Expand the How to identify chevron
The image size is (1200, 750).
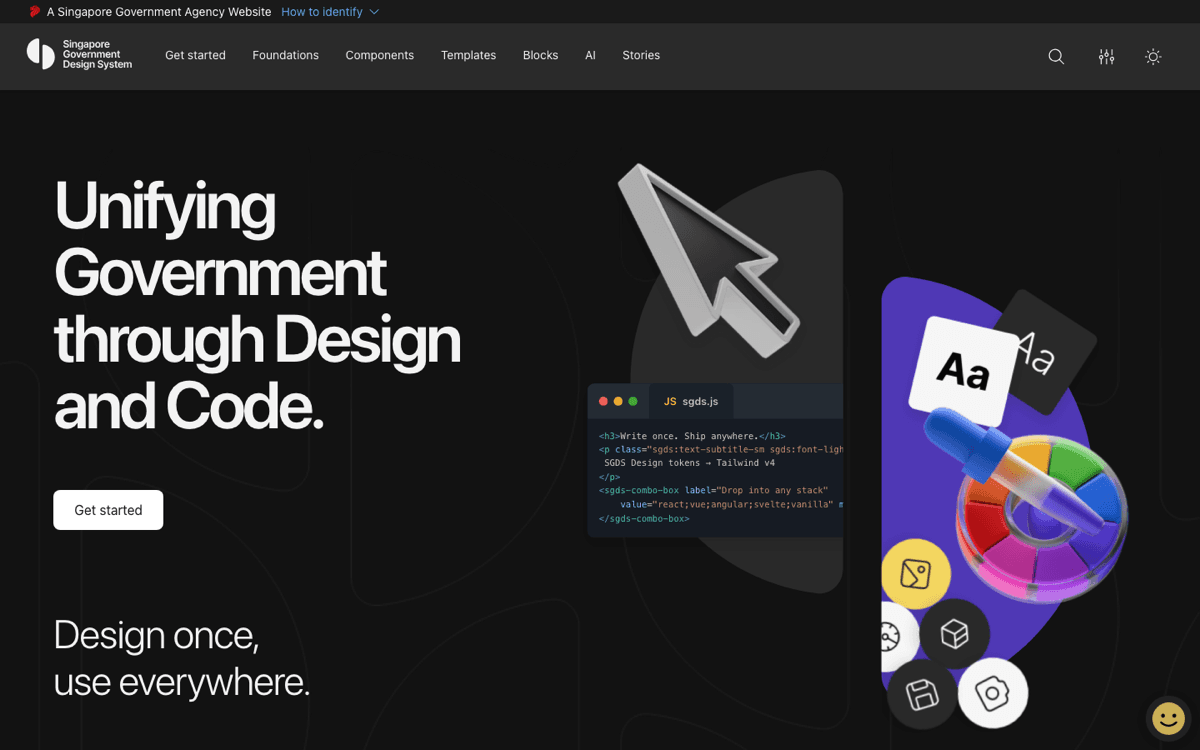tap(374, 12)
